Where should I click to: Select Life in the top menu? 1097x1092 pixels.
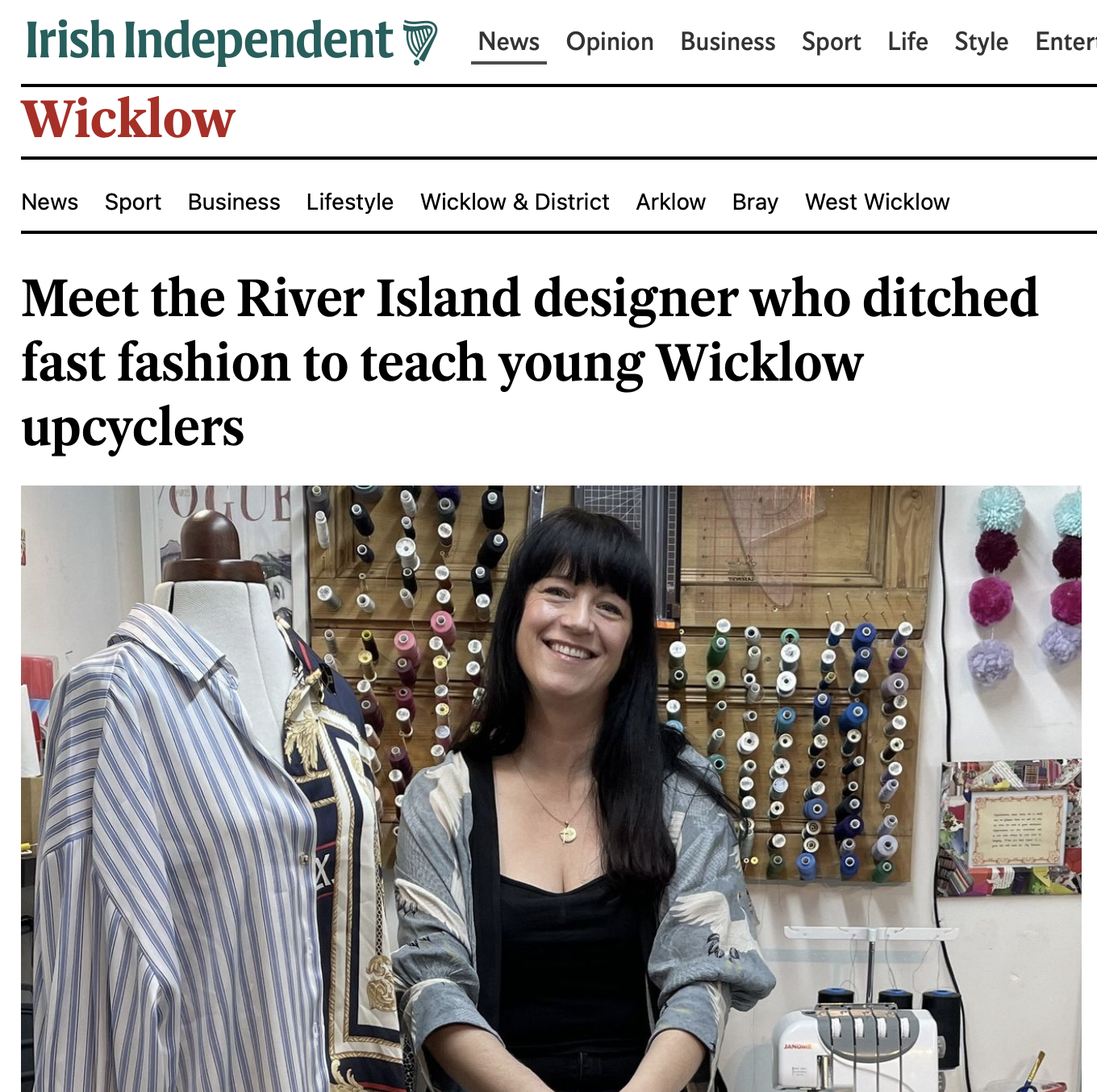[907, 41]
